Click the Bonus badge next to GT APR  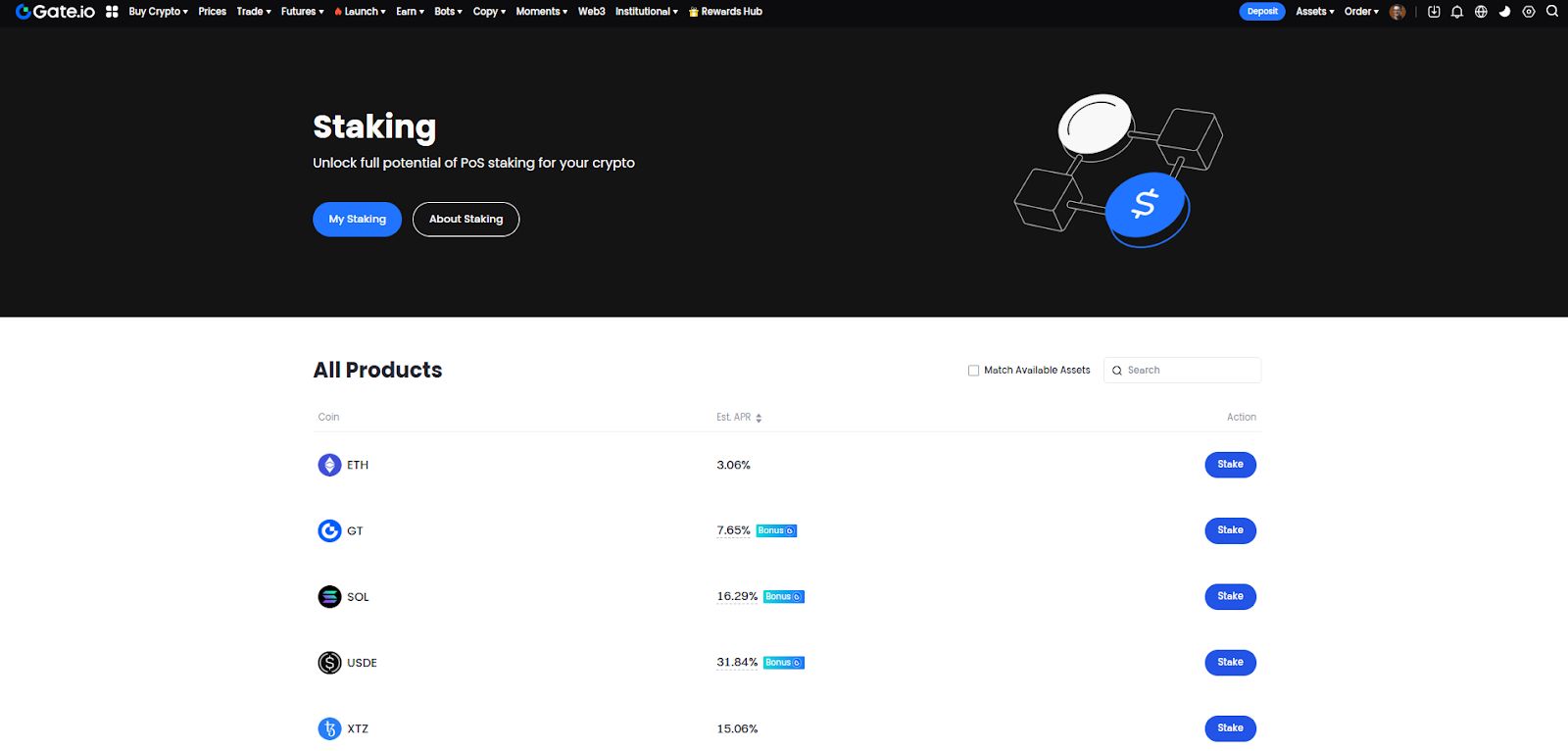(776, 530)
